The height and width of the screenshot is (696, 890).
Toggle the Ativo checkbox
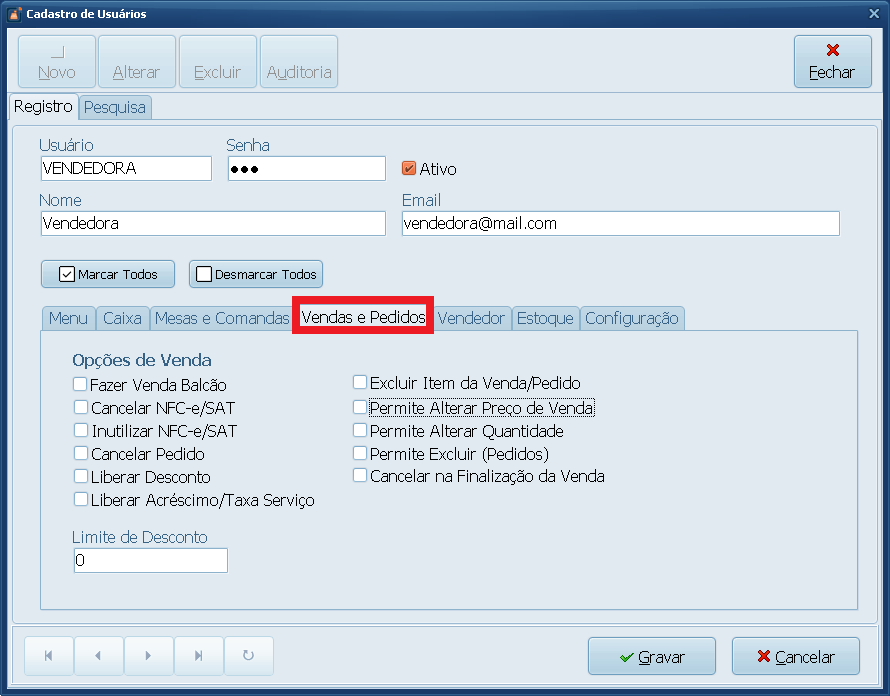click(409, 169)
